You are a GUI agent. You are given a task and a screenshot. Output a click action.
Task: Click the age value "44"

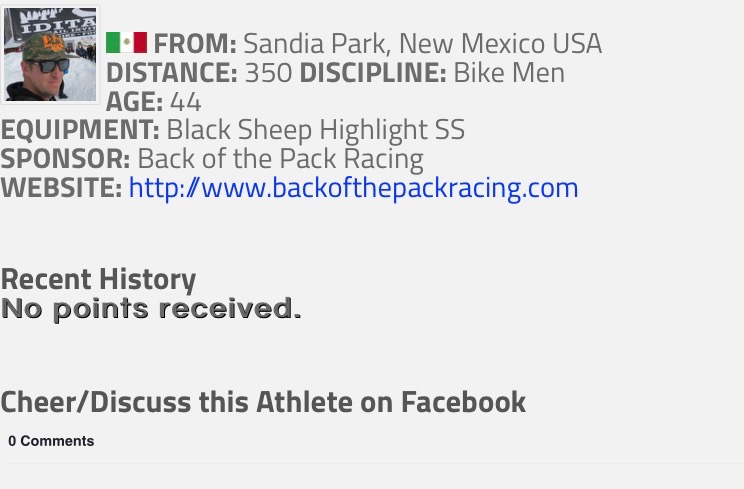(185, 102)
